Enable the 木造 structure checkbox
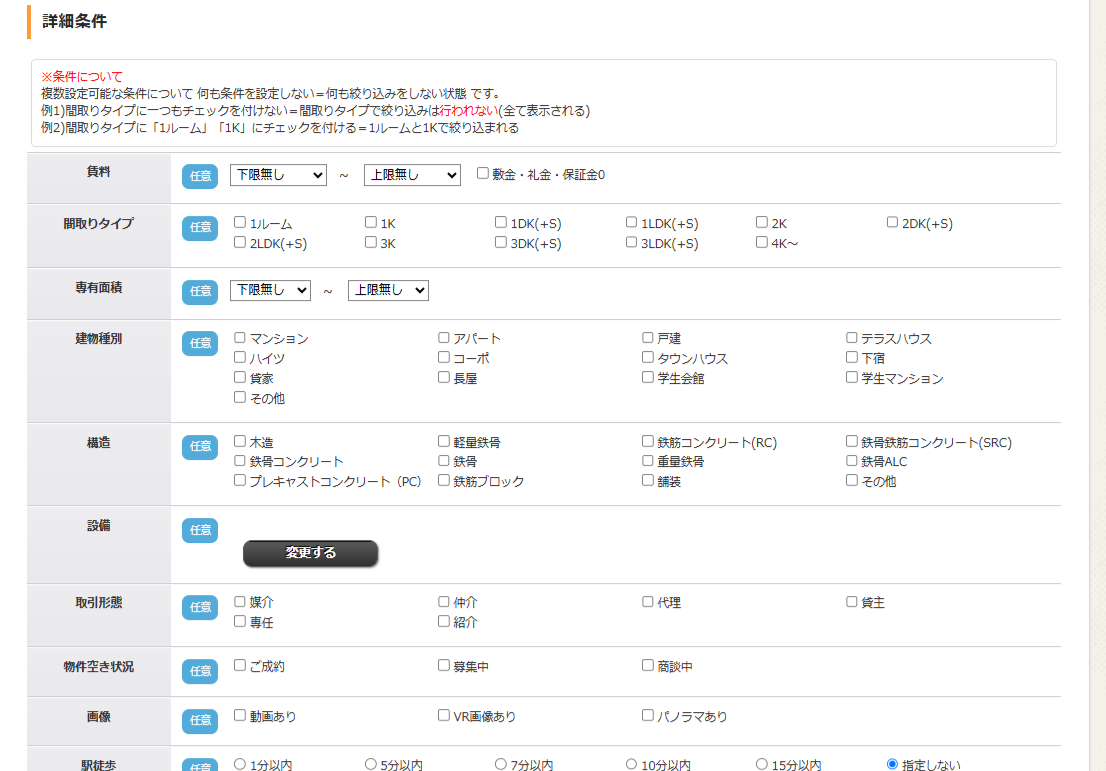Image resolution: width=1106 pixels, height=771 pixels. [x=238, y=441]
